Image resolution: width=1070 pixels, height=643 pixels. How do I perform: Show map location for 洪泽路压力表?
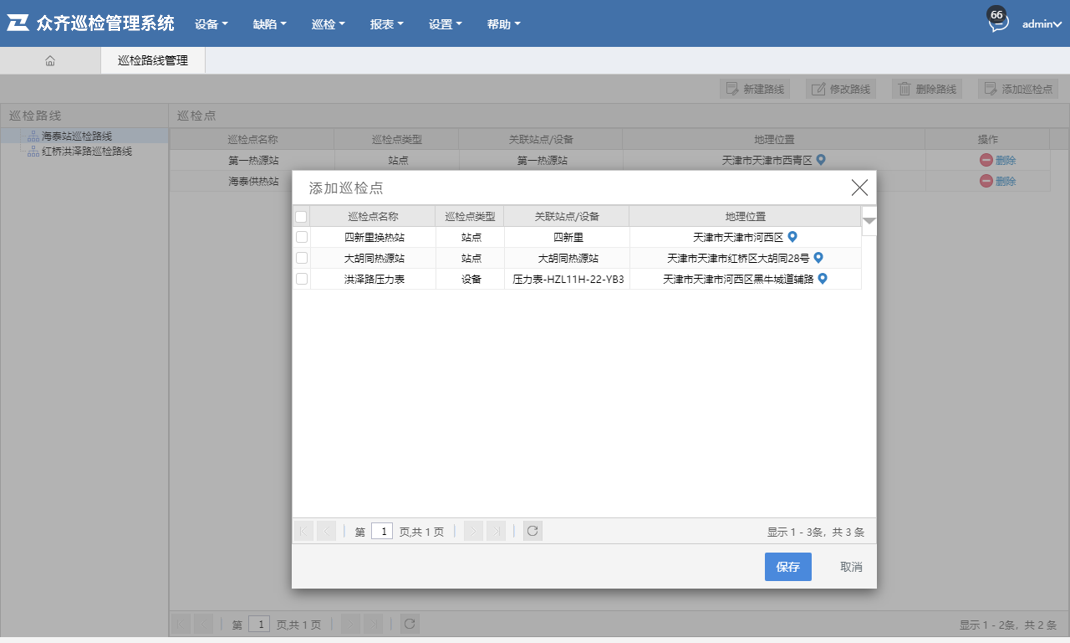(822, 278)
